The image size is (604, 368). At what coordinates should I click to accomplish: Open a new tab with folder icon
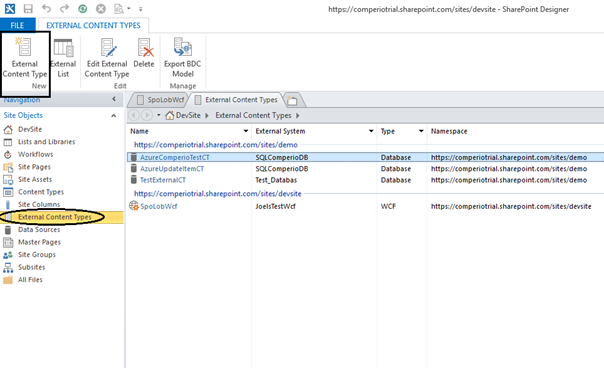click(292, 101)
